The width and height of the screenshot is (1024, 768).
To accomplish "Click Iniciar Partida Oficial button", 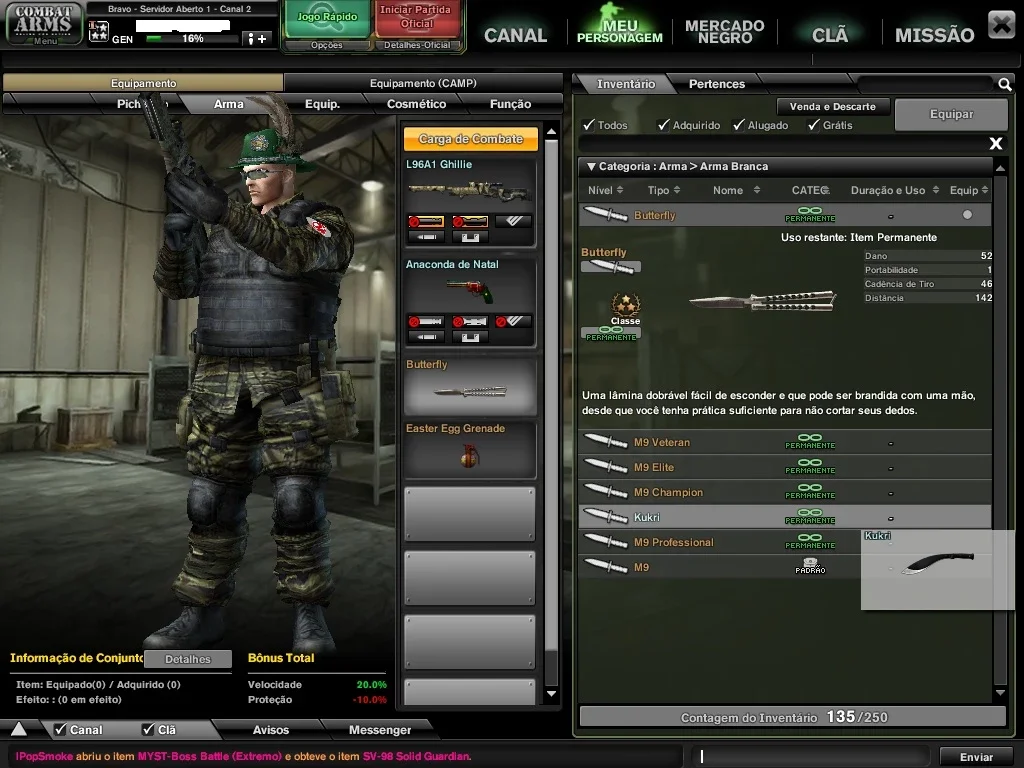I will pyautogui.click(x=416, y=20).
